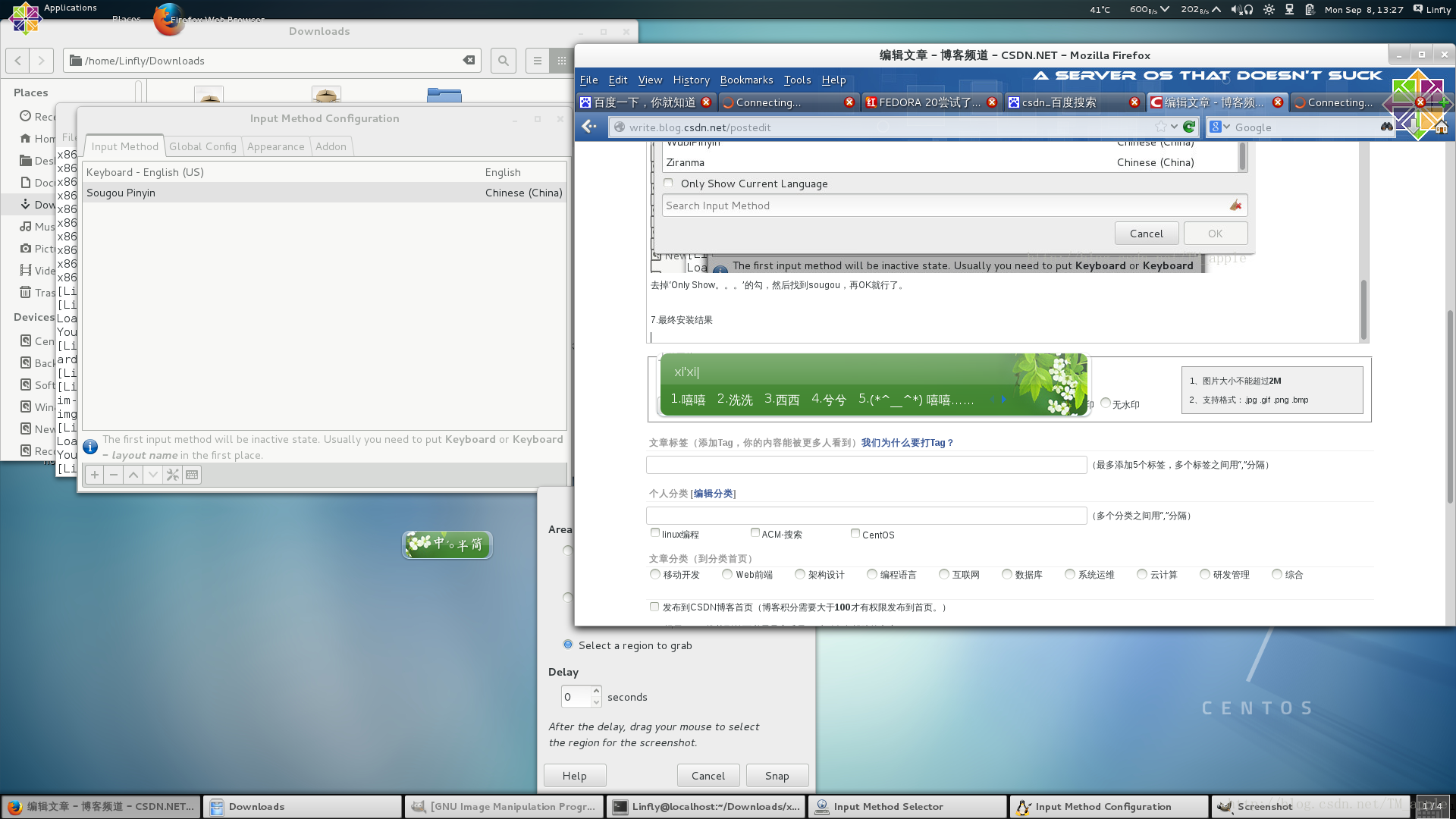Viewport: 1456px width, 819px height.
Task: Switch to Addon tab
Action: pos(331,146)
